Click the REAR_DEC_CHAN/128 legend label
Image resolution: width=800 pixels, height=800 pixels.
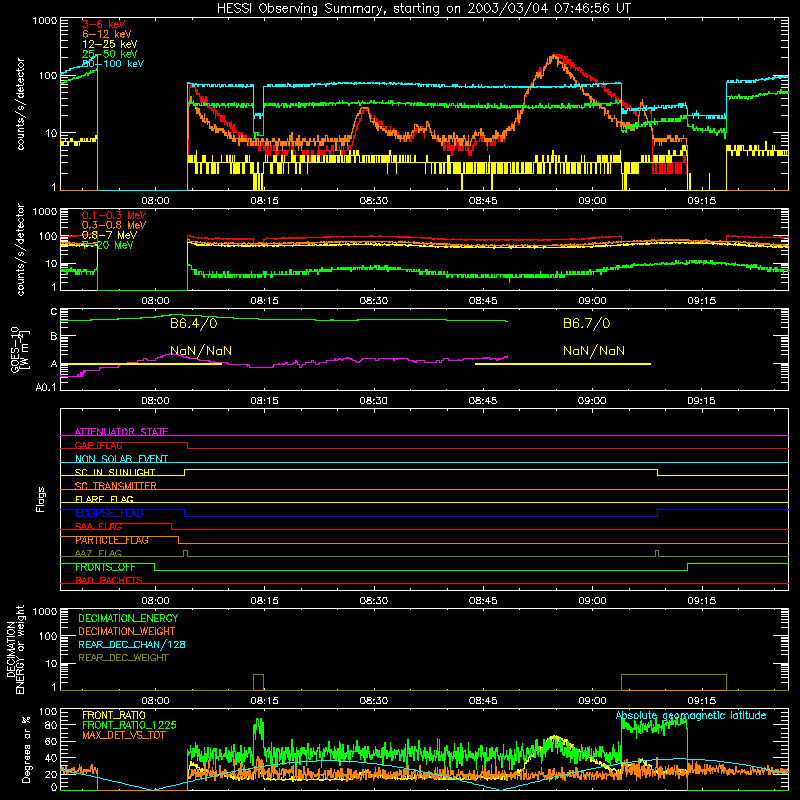pos(132,644)
